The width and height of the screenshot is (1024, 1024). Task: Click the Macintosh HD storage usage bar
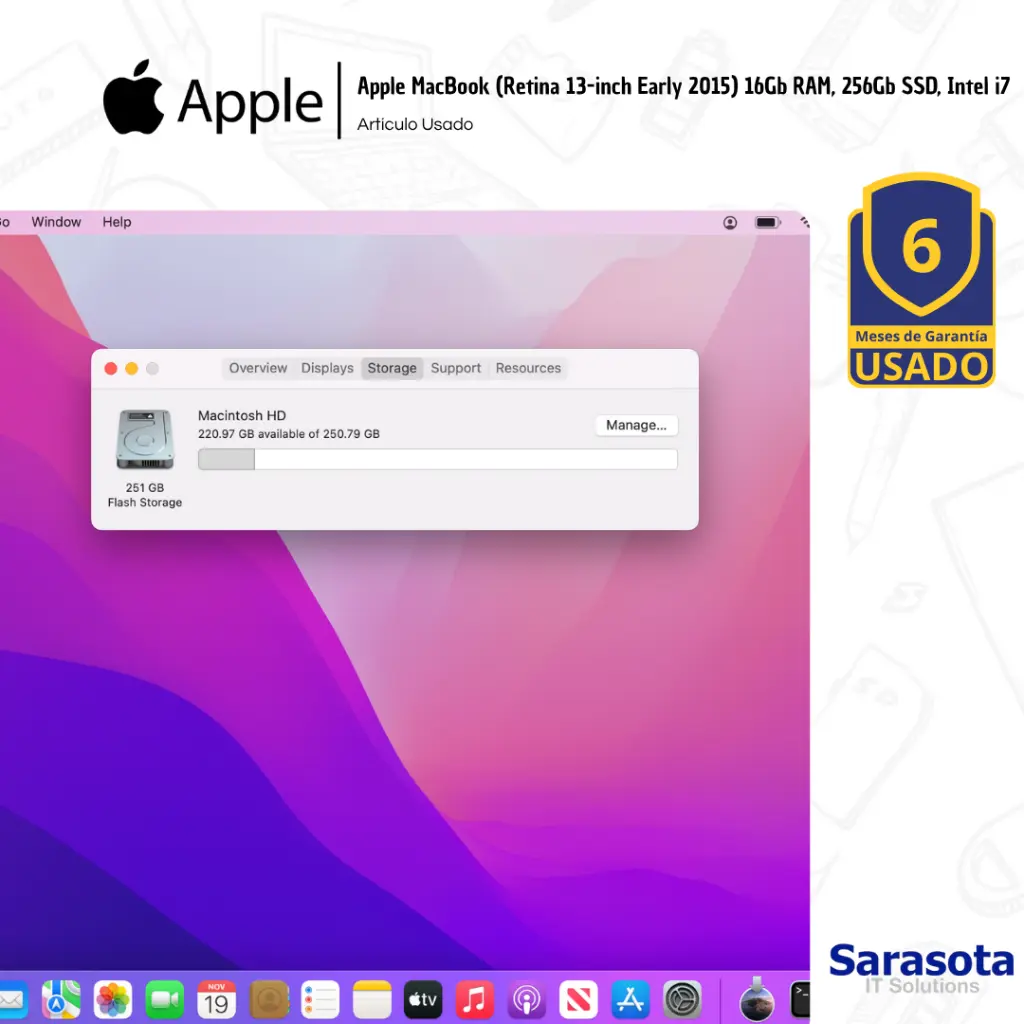(437, 459)
